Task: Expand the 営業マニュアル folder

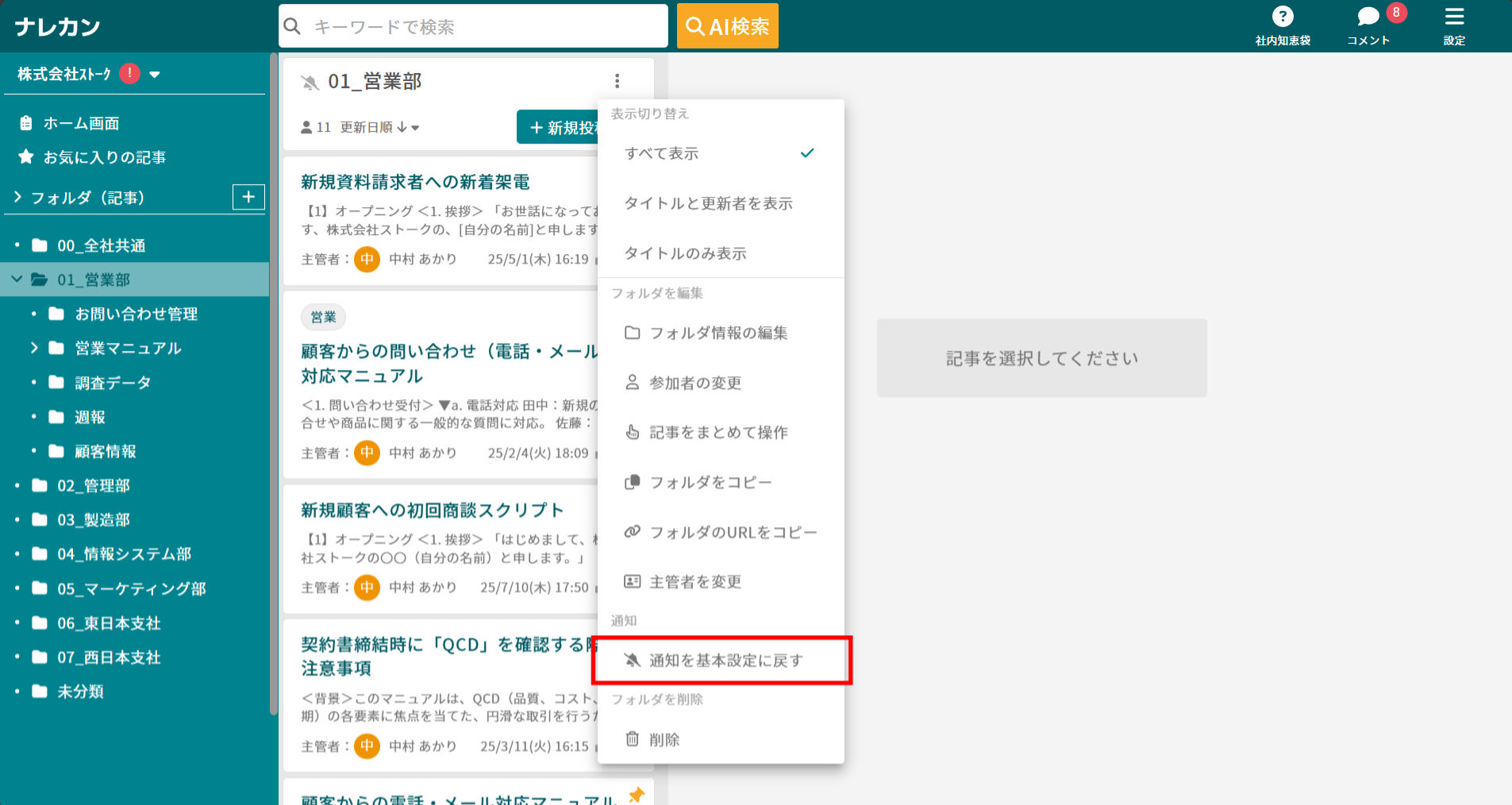Action: tap(34, 348)
